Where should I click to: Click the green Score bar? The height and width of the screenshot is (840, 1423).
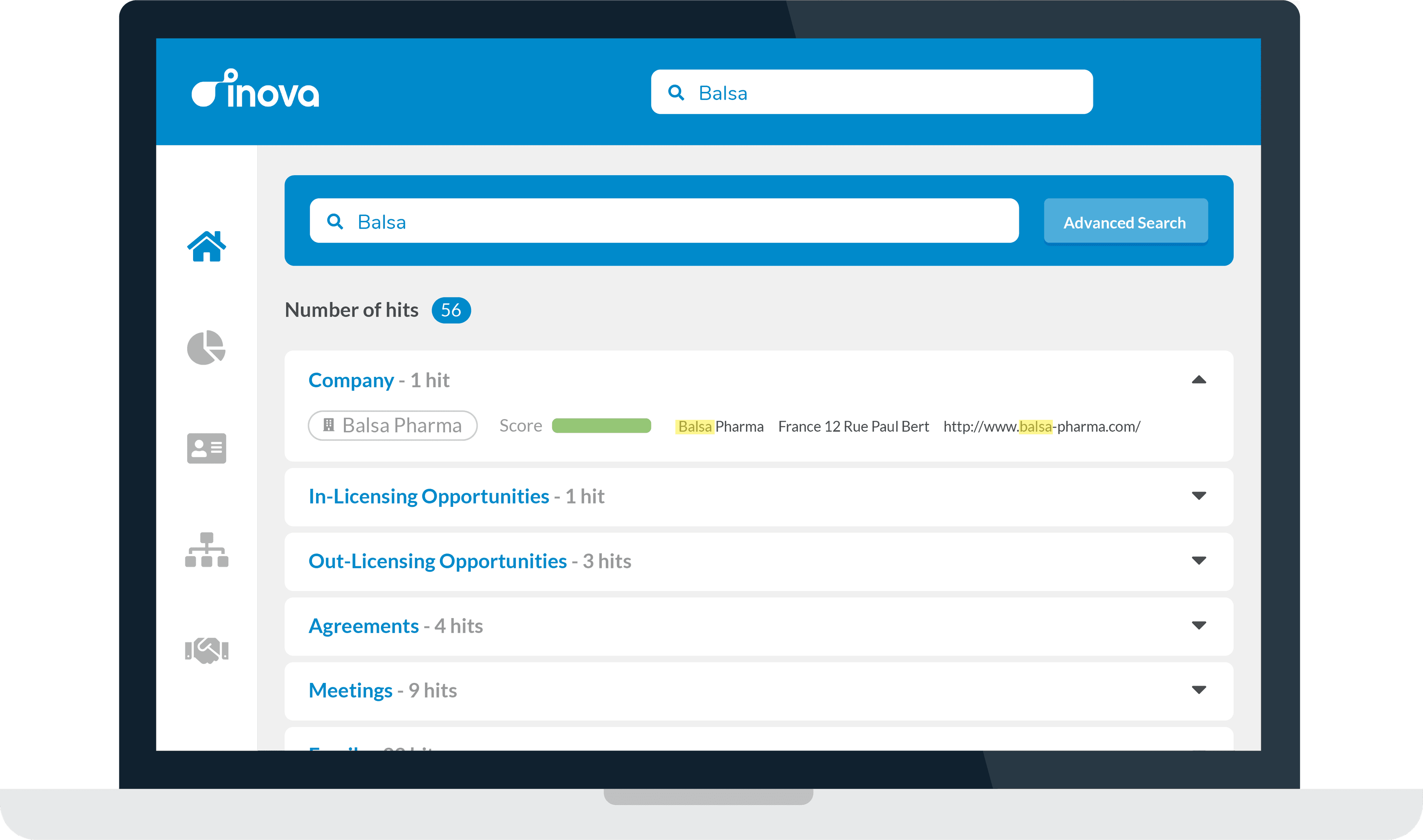[x=602, y=425]
